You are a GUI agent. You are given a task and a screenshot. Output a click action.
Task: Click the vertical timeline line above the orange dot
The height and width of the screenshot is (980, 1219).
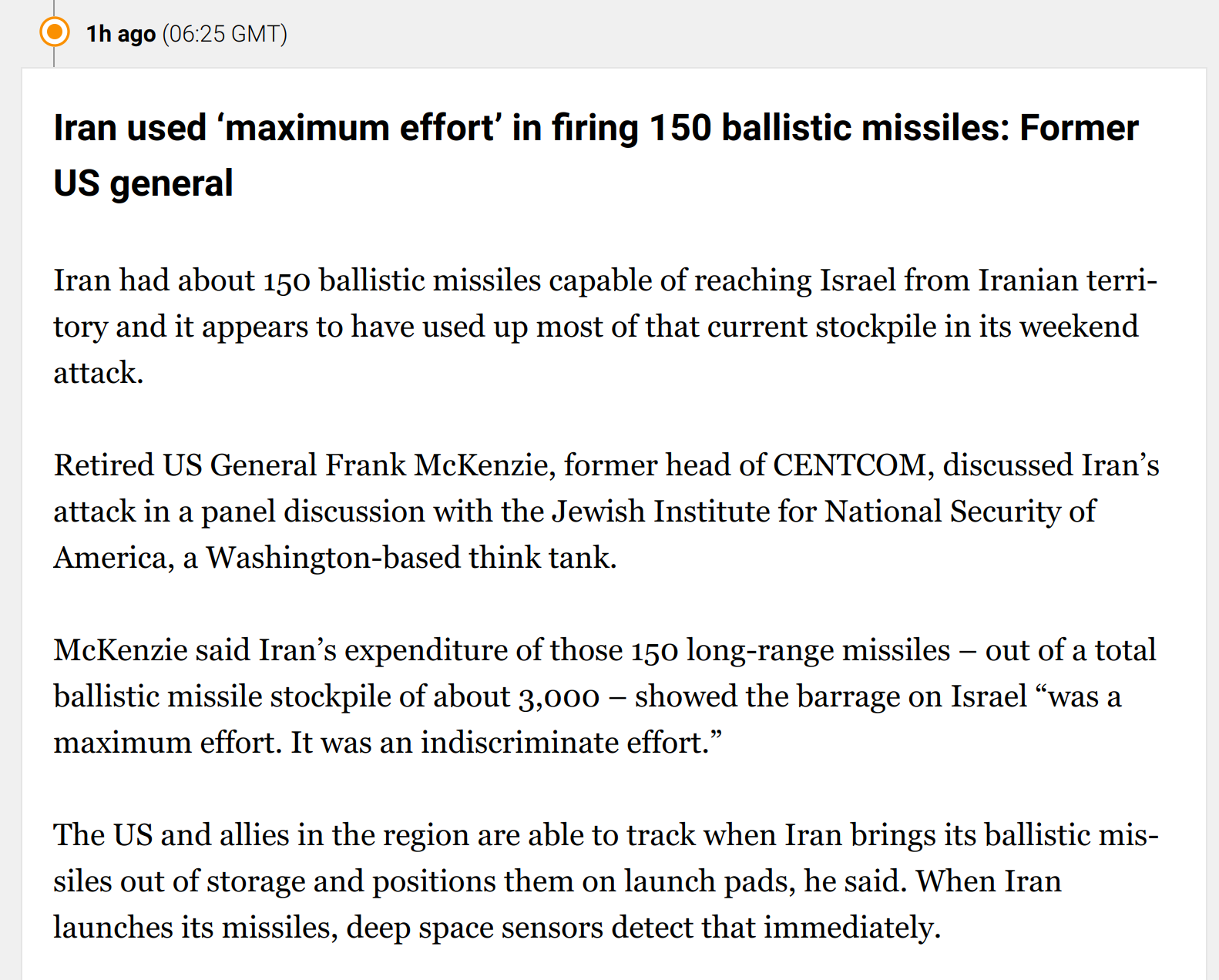[54, 8]
